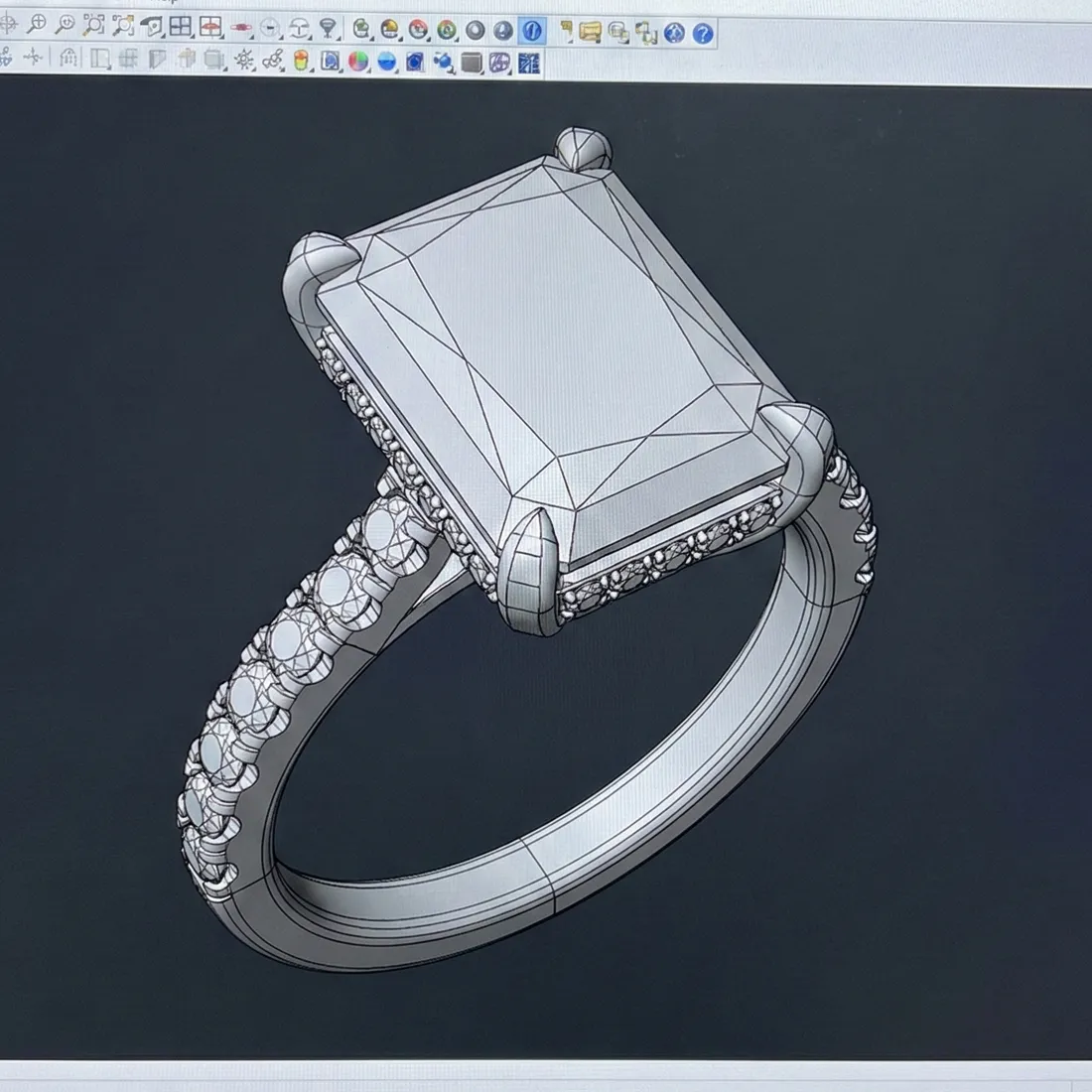Viewport: 1092px width, 1092px height.
Task: Expand the viewport layout flyout arrow
Action: (192, 37)
